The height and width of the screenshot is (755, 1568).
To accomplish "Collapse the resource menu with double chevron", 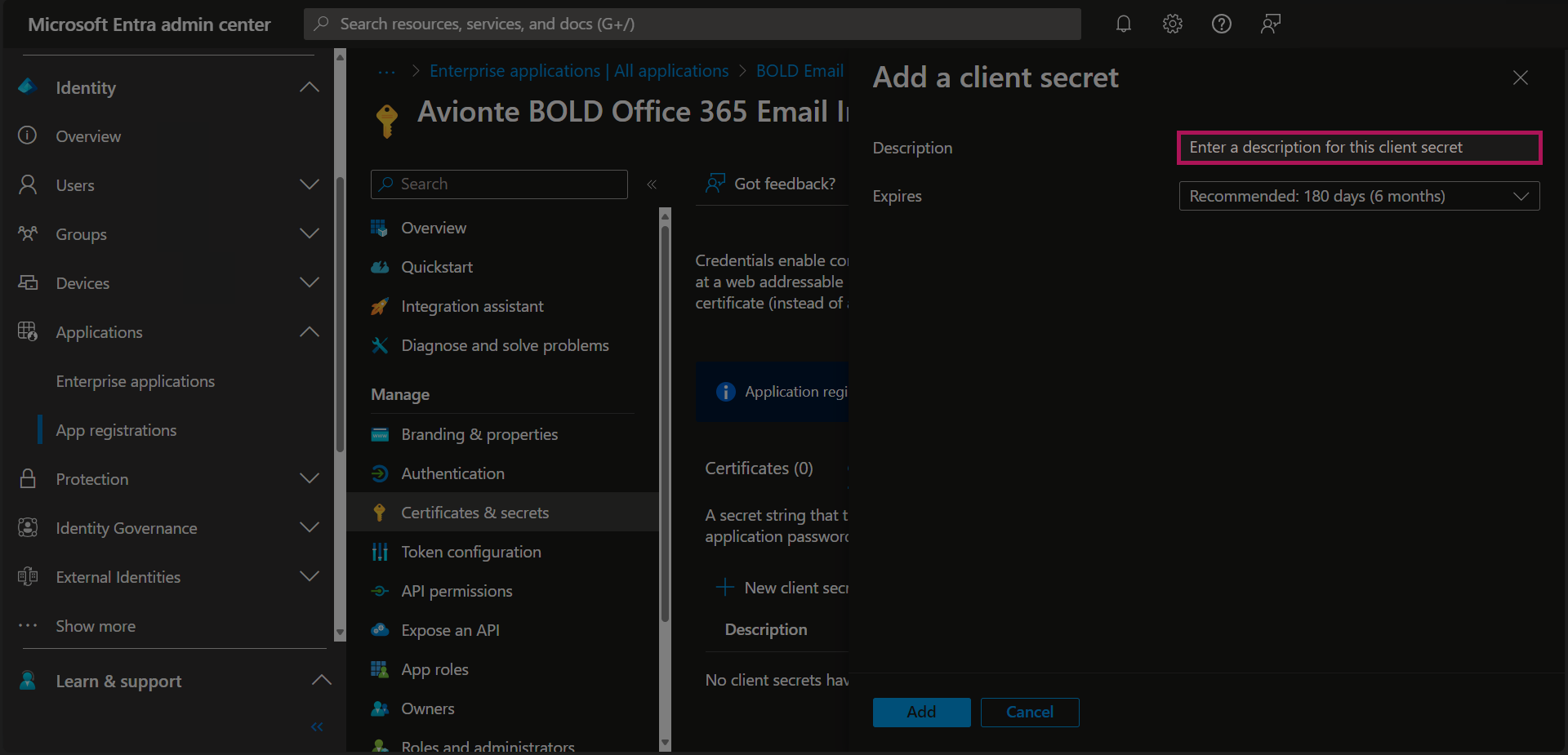I will [652, 184].
